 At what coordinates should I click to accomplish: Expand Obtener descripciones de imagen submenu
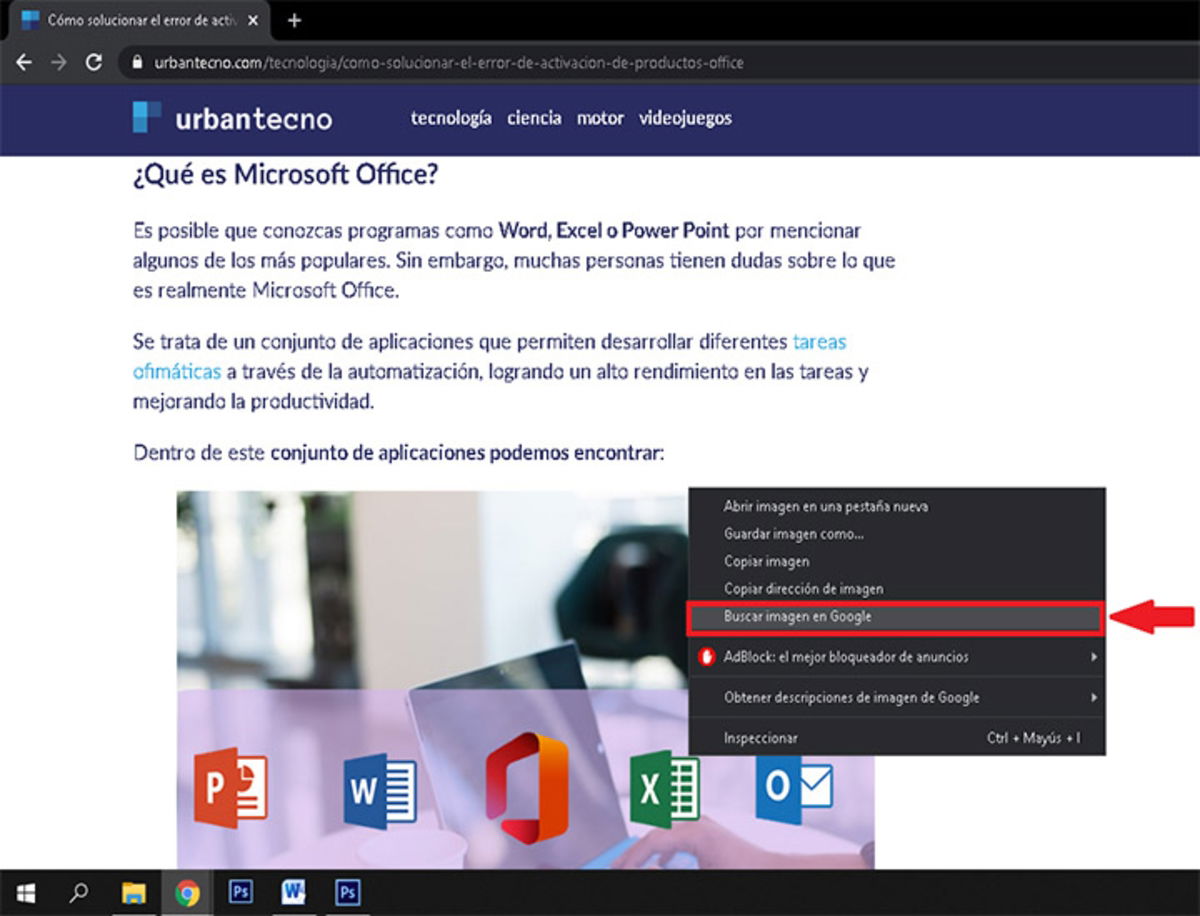coord(1094,697)
